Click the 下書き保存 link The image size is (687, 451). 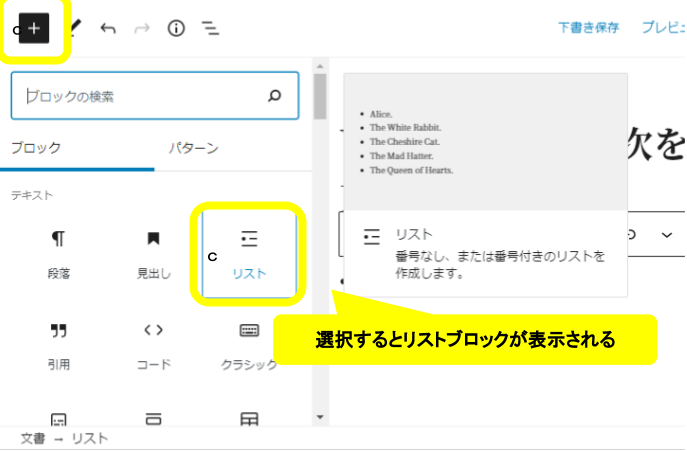tap(588, 28)
